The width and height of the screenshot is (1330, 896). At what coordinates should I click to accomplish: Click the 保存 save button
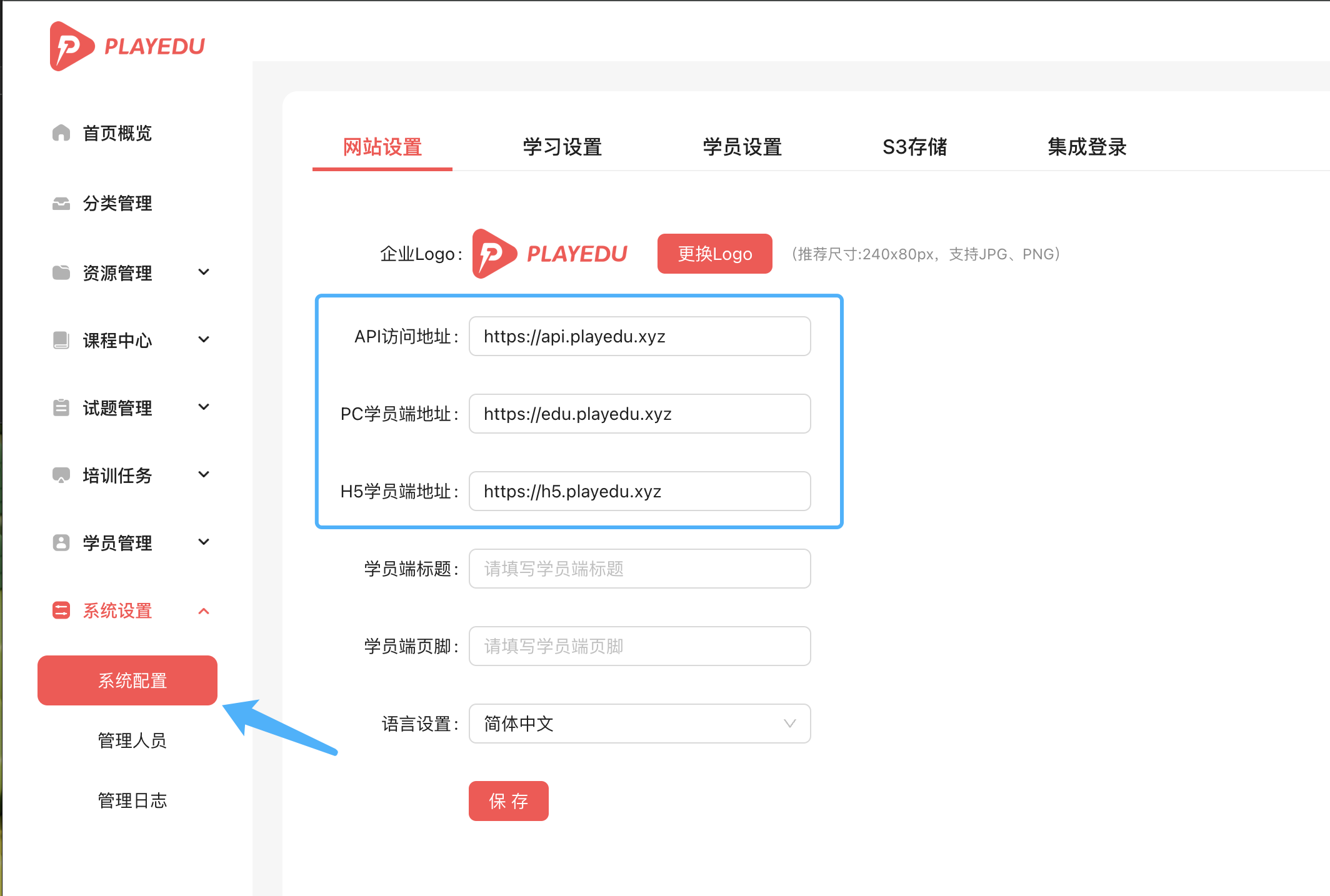(508, 801)
